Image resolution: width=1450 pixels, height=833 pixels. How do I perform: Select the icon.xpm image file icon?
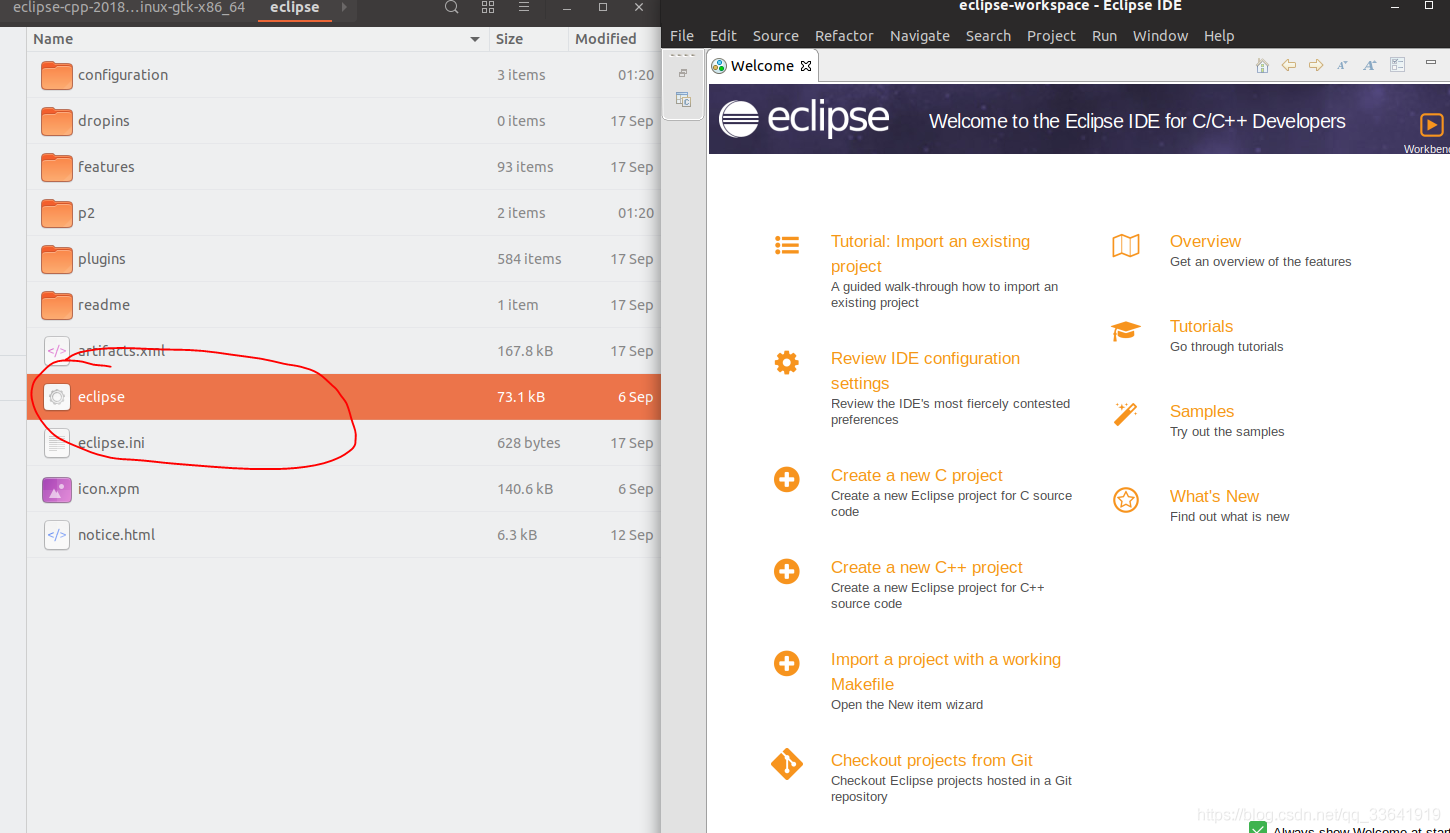[x=57, y=489]
